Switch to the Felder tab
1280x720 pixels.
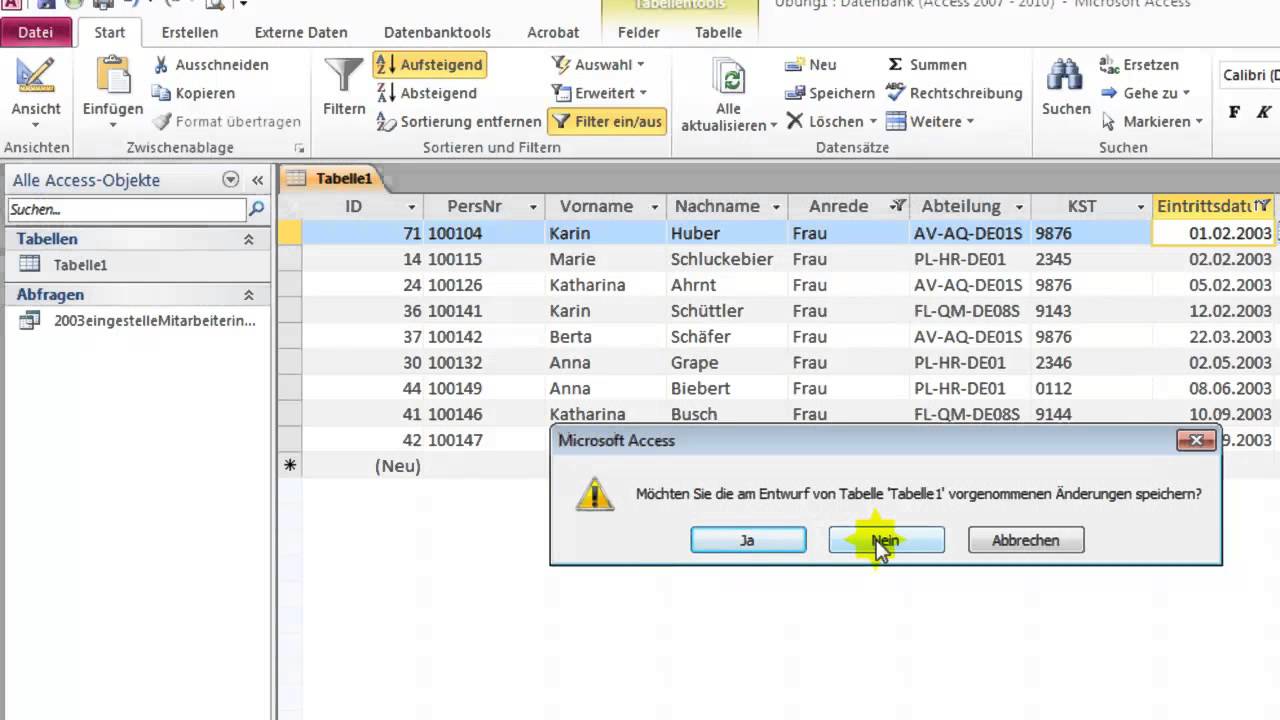click(639, 32)
